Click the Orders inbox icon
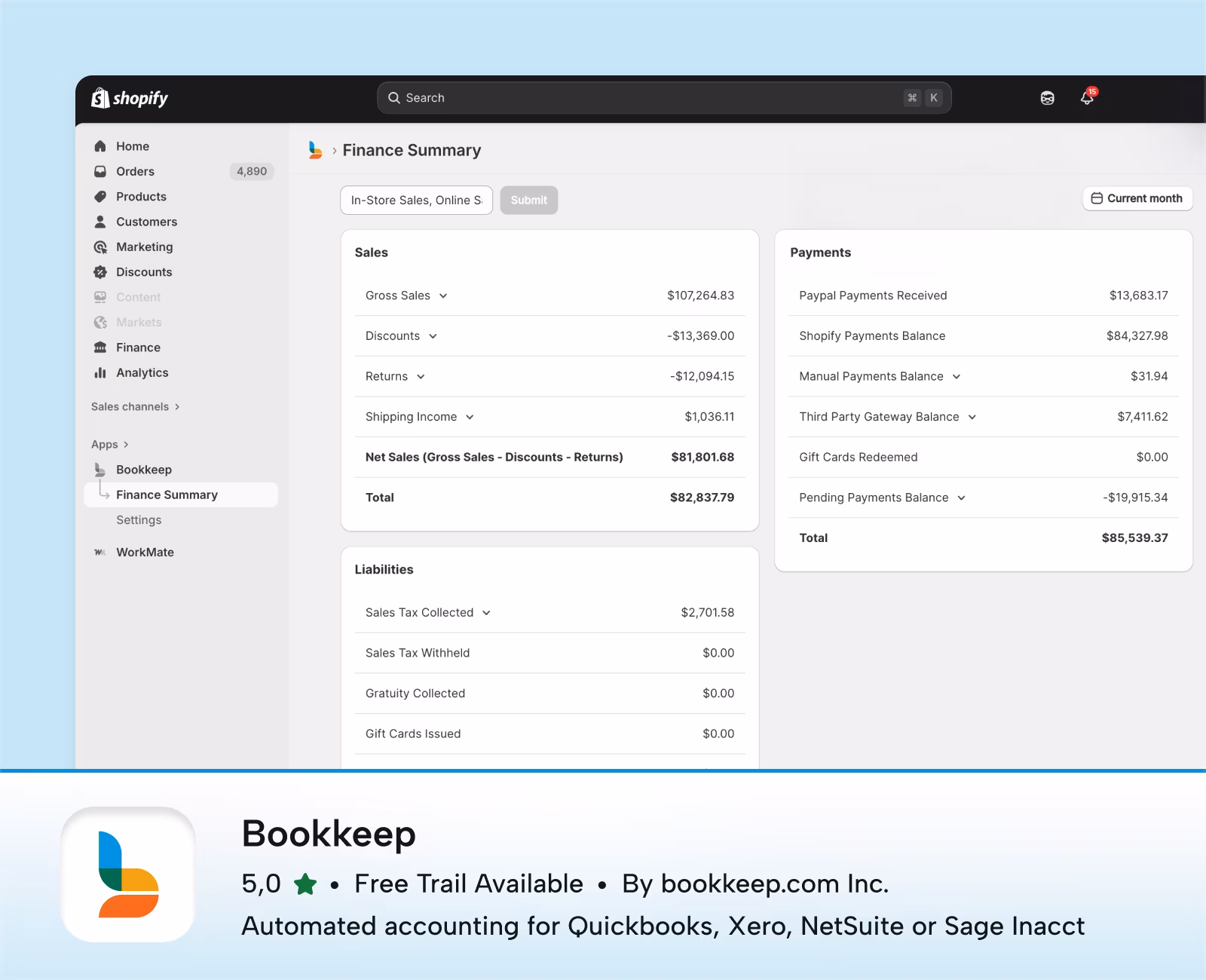Image resolution: width=1206 pixels, height=980 pixels. pos(100,171)
